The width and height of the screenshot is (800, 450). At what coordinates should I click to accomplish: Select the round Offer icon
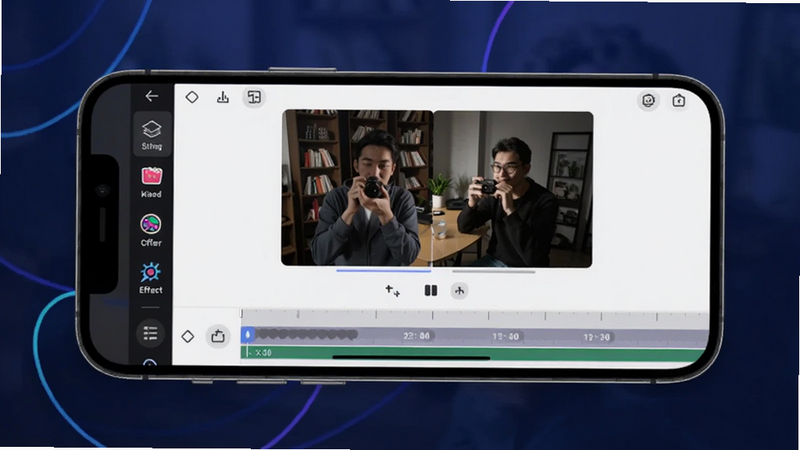pos(151,230)
